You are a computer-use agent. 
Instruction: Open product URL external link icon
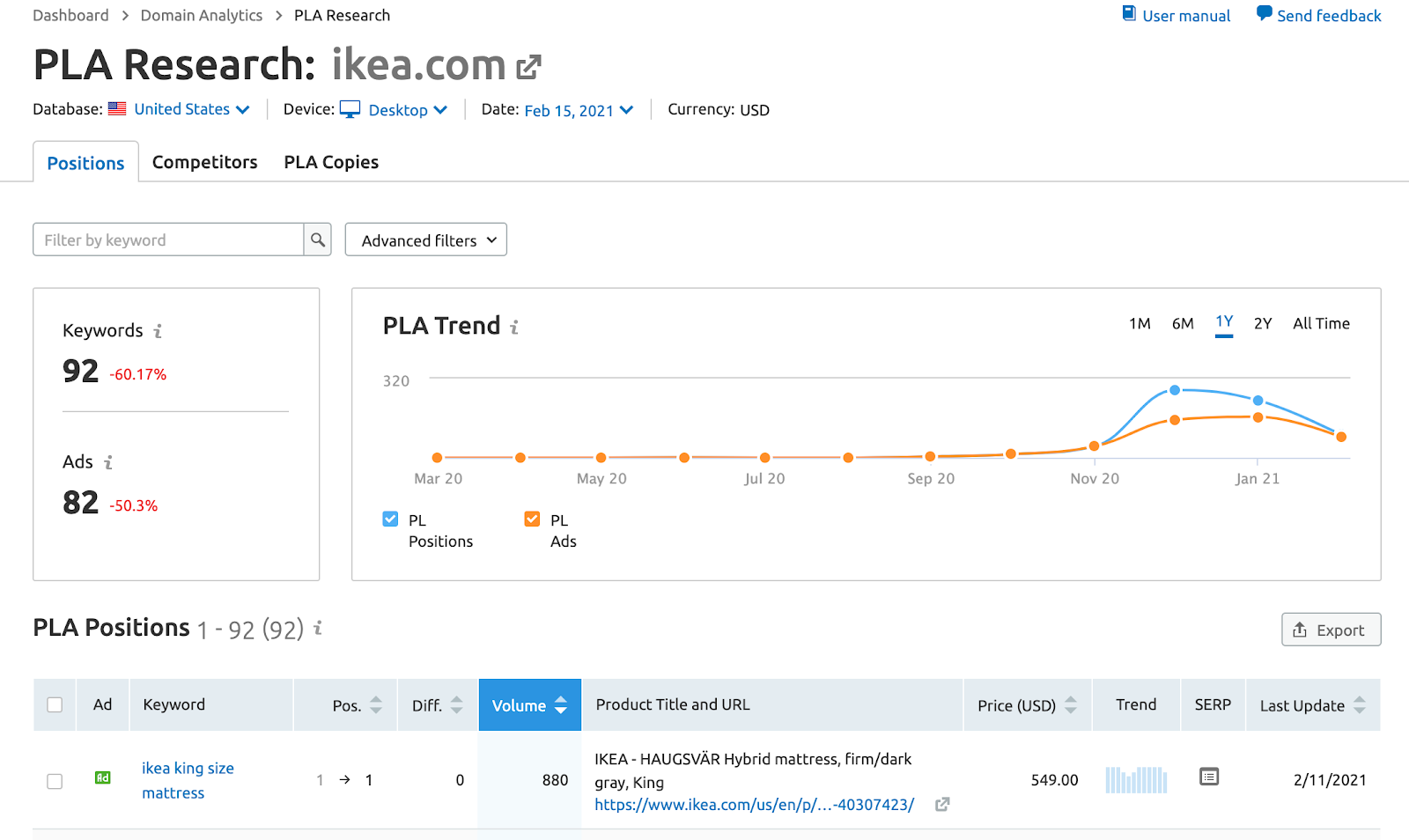[x=942, y=804]
